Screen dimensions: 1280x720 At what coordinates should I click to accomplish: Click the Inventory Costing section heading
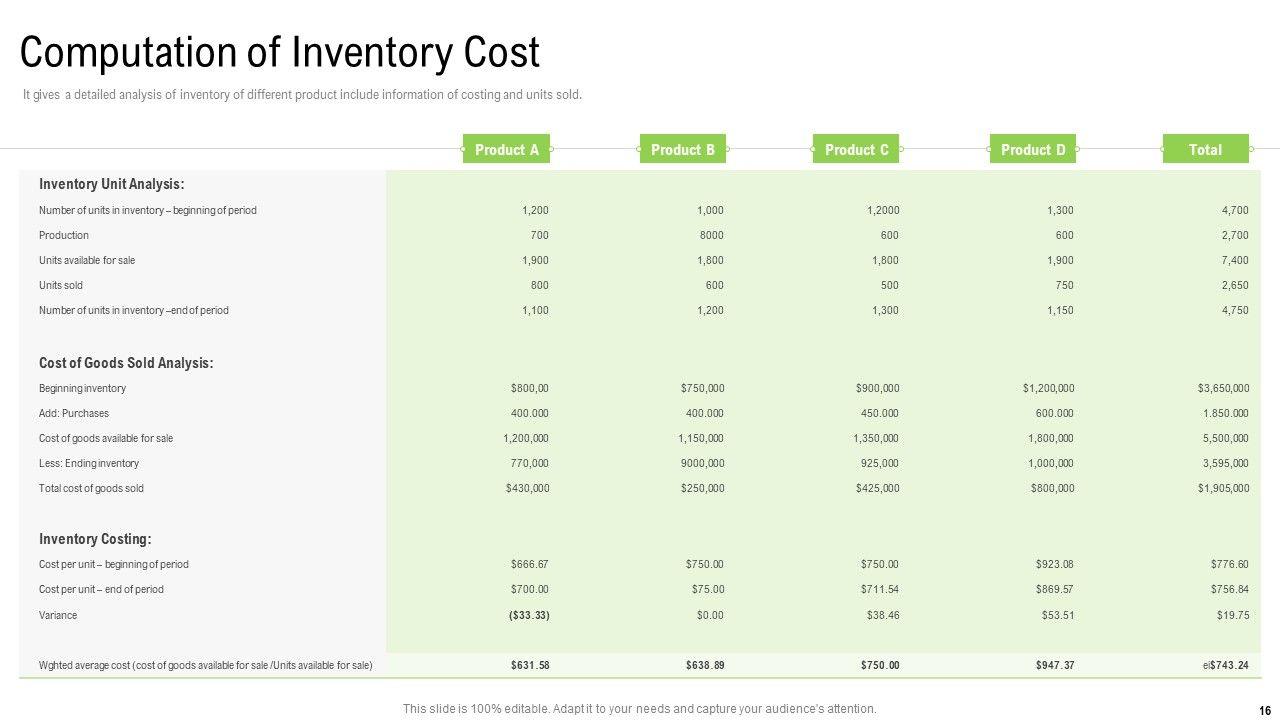pyautogui.click(x=95, y=539)
